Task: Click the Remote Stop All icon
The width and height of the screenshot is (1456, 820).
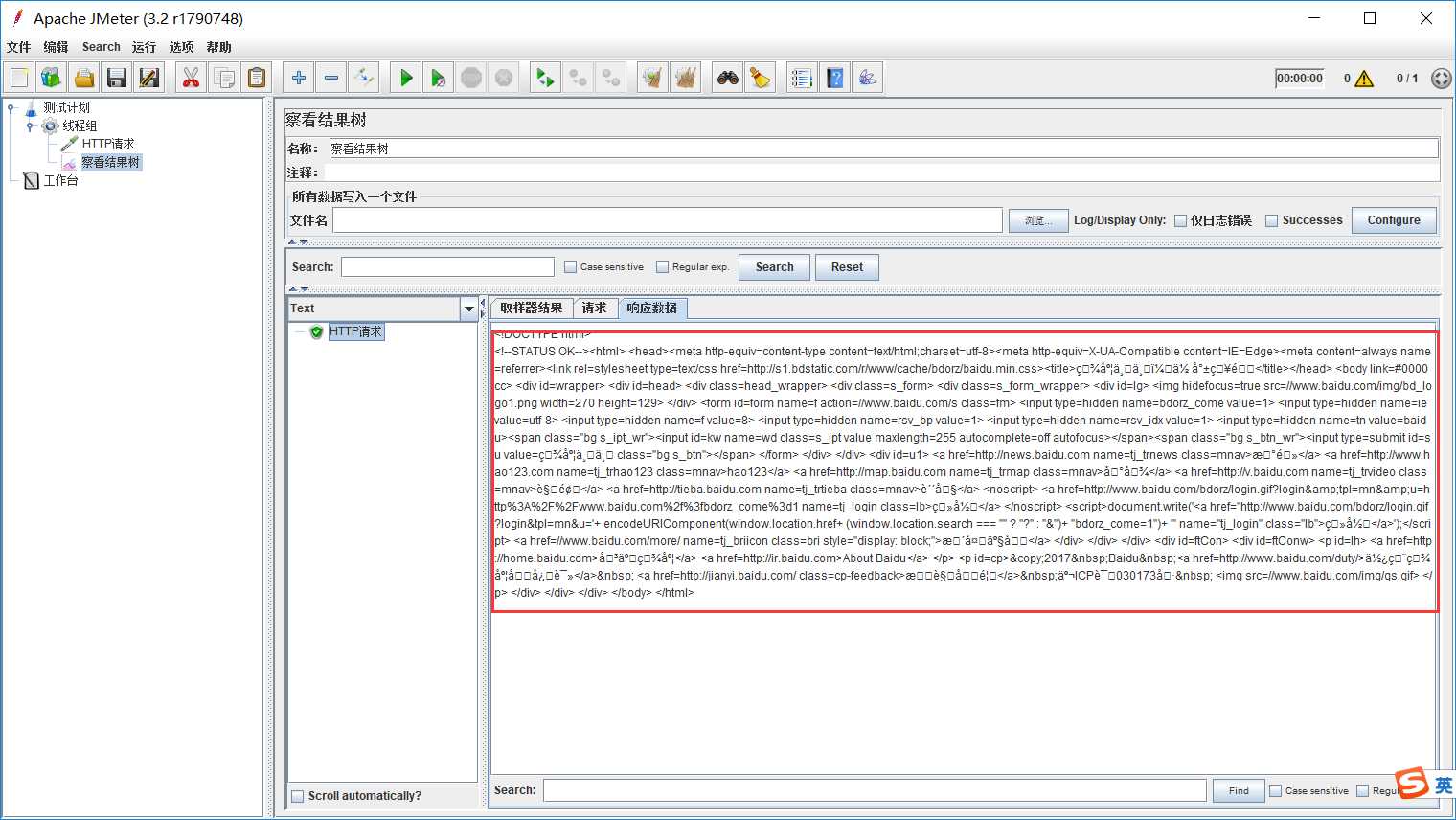Action: (x=579, y=78)
